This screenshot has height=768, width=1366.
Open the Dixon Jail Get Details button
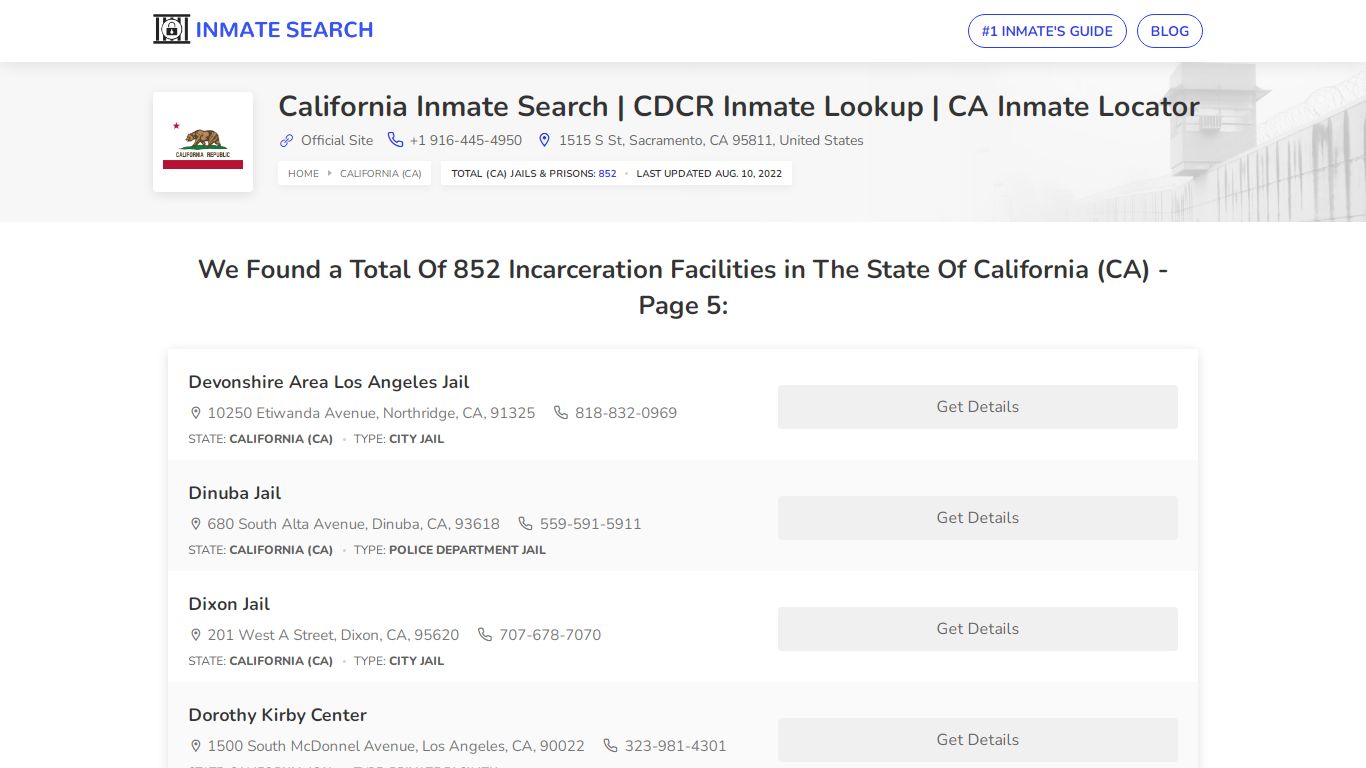pos(977,629)
